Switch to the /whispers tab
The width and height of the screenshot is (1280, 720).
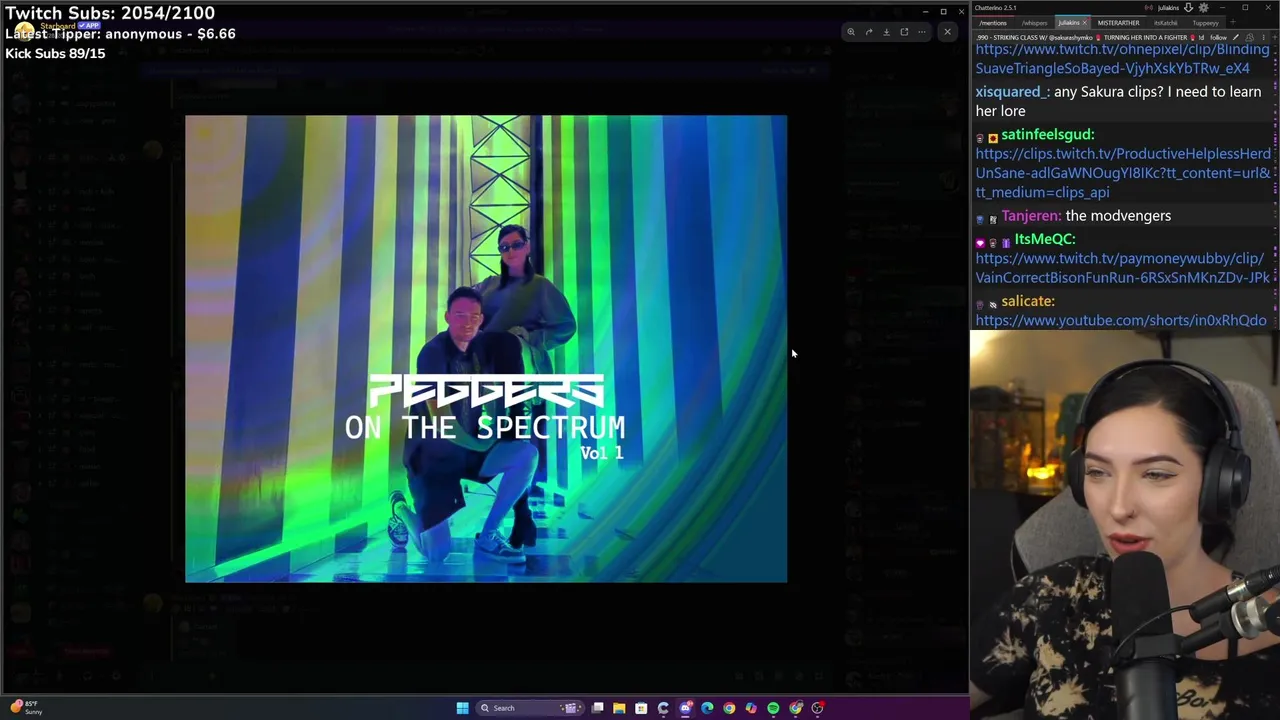point(1034,23)
